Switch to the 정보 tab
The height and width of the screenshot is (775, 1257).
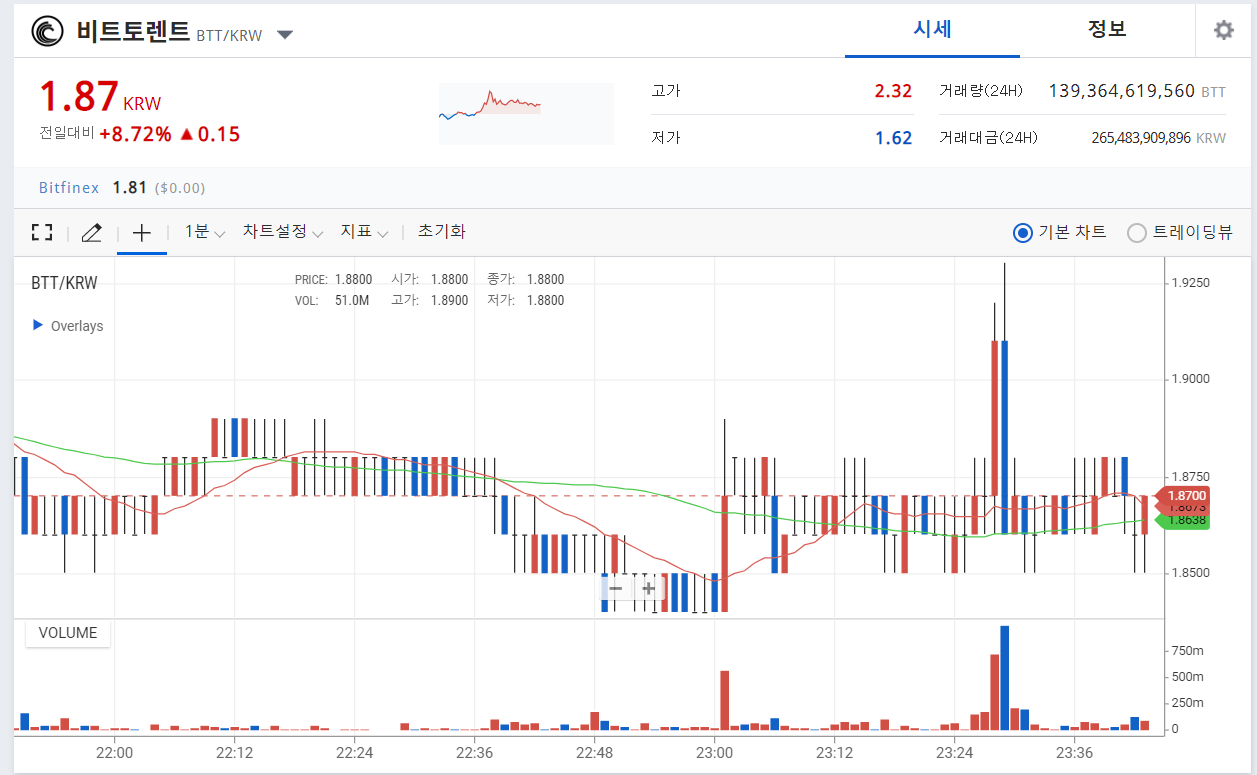pos(1107,29)
